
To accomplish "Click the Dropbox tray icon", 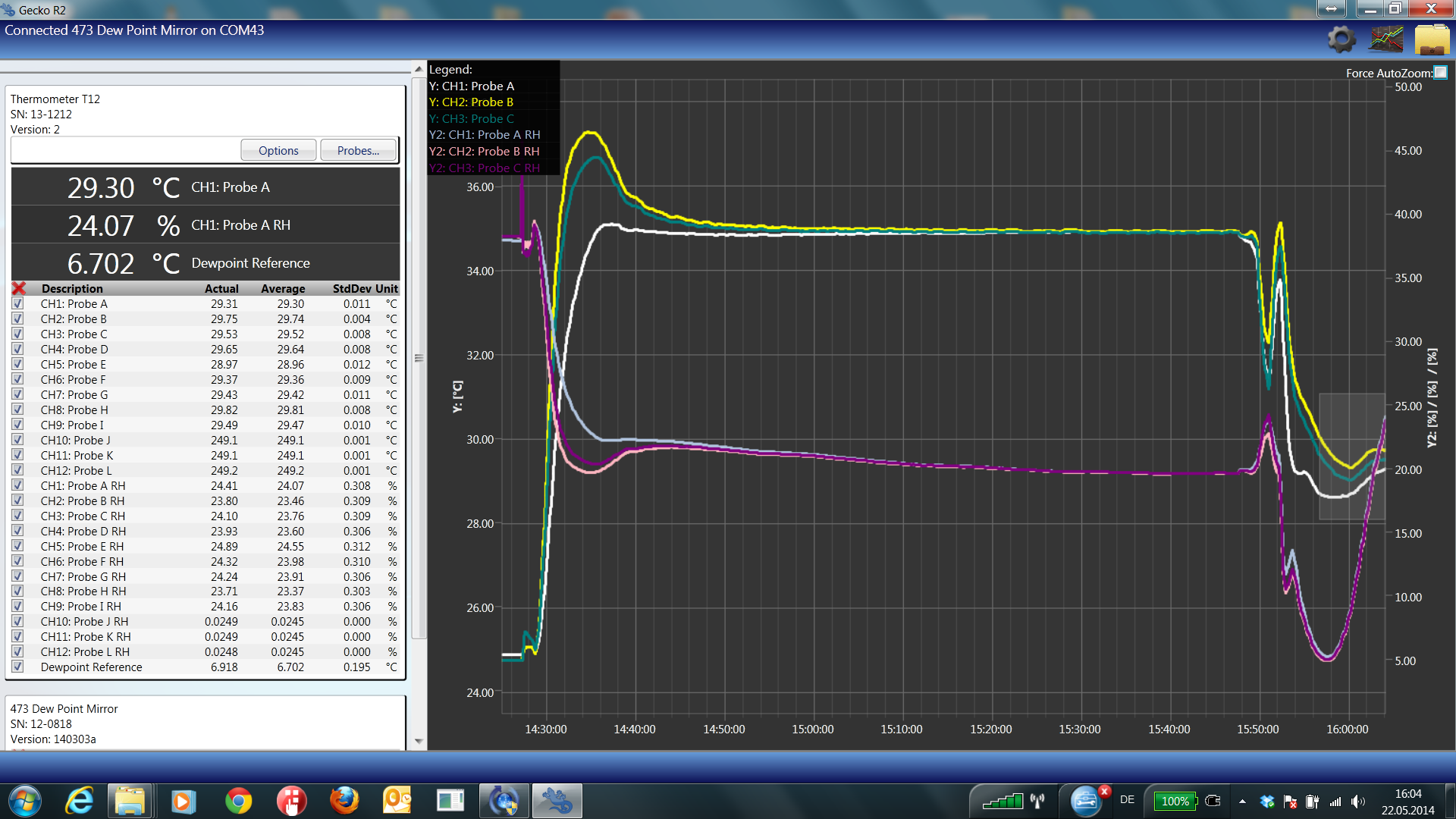I will (1266, 801).
